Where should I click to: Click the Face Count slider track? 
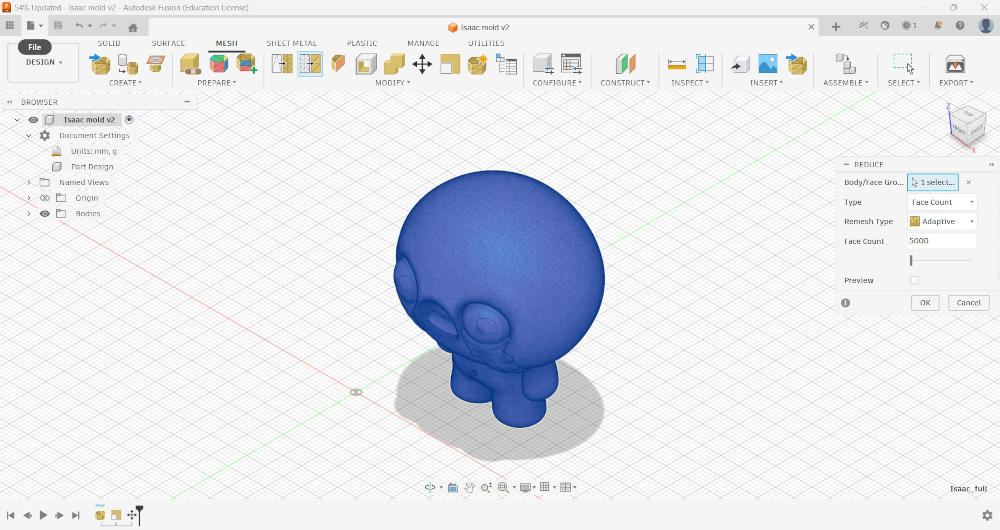941,260
